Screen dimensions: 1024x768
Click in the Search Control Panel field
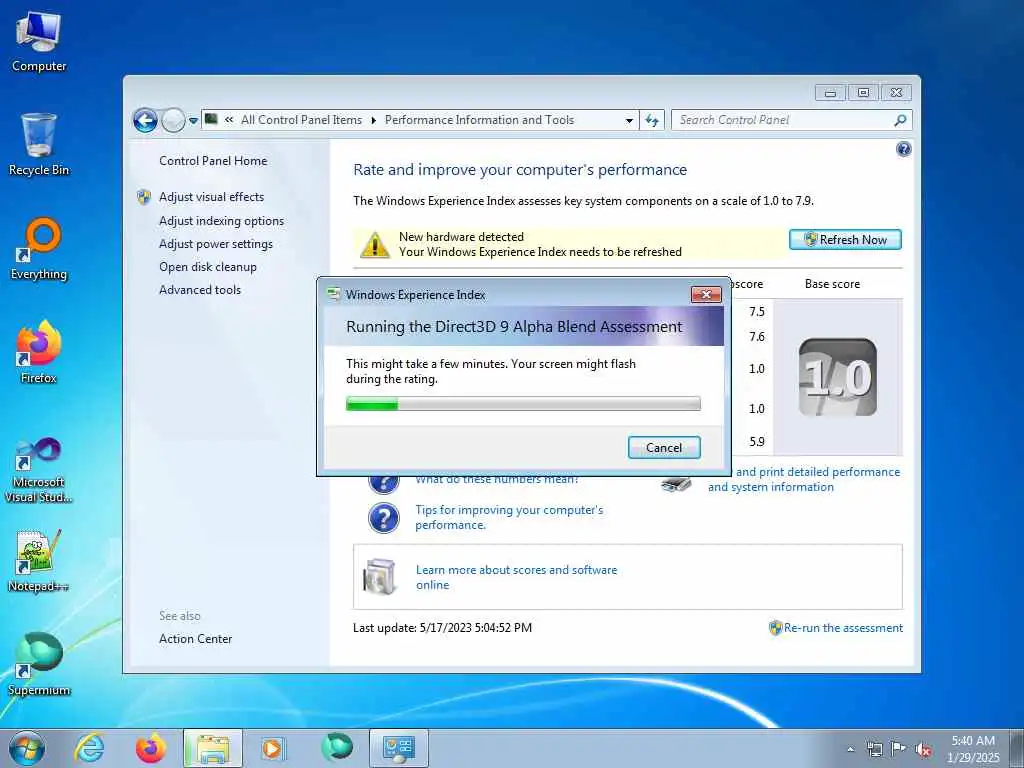pyautogui.click(x=782, y=120)
